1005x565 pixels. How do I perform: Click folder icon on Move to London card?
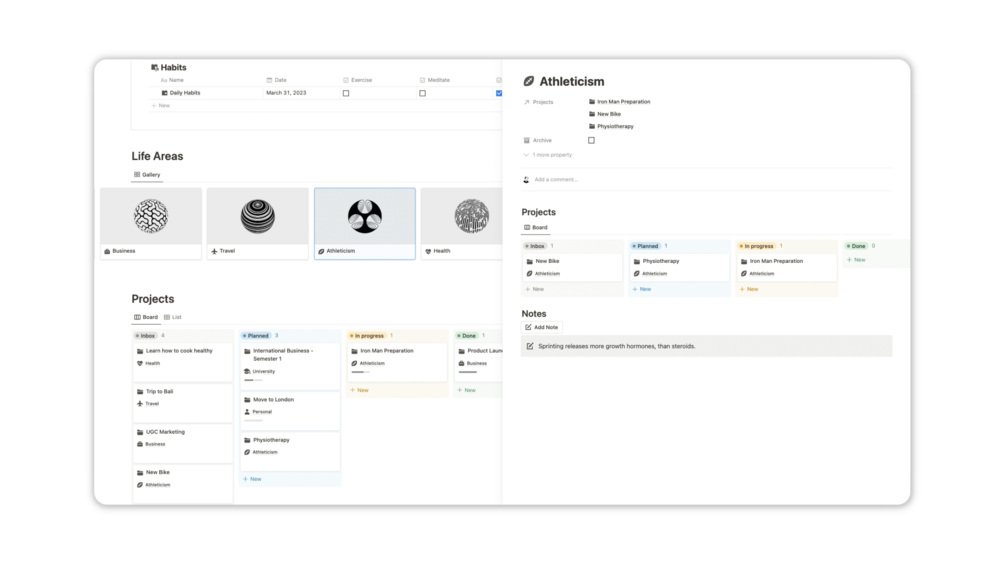247,400
